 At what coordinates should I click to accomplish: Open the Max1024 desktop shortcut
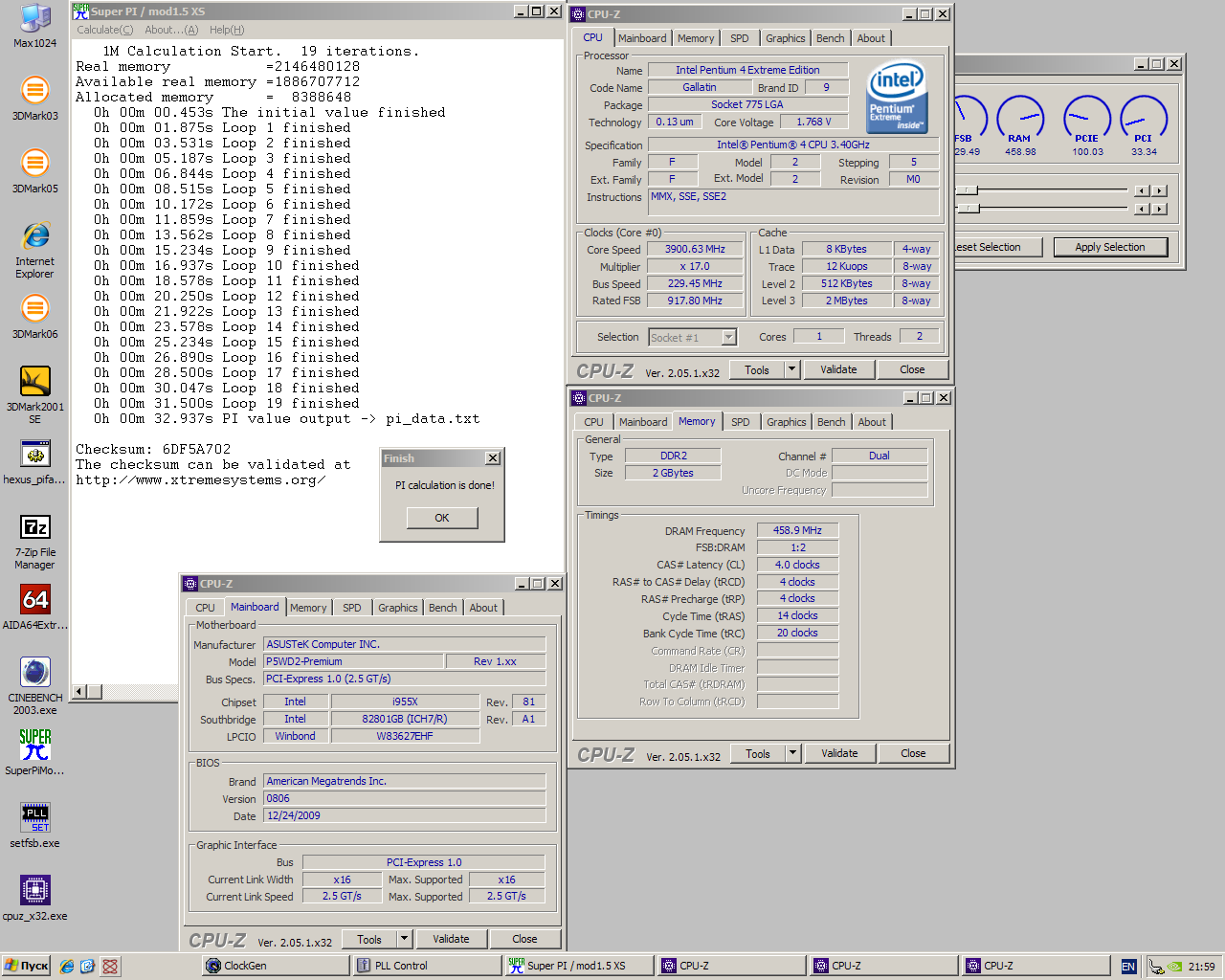35,27
